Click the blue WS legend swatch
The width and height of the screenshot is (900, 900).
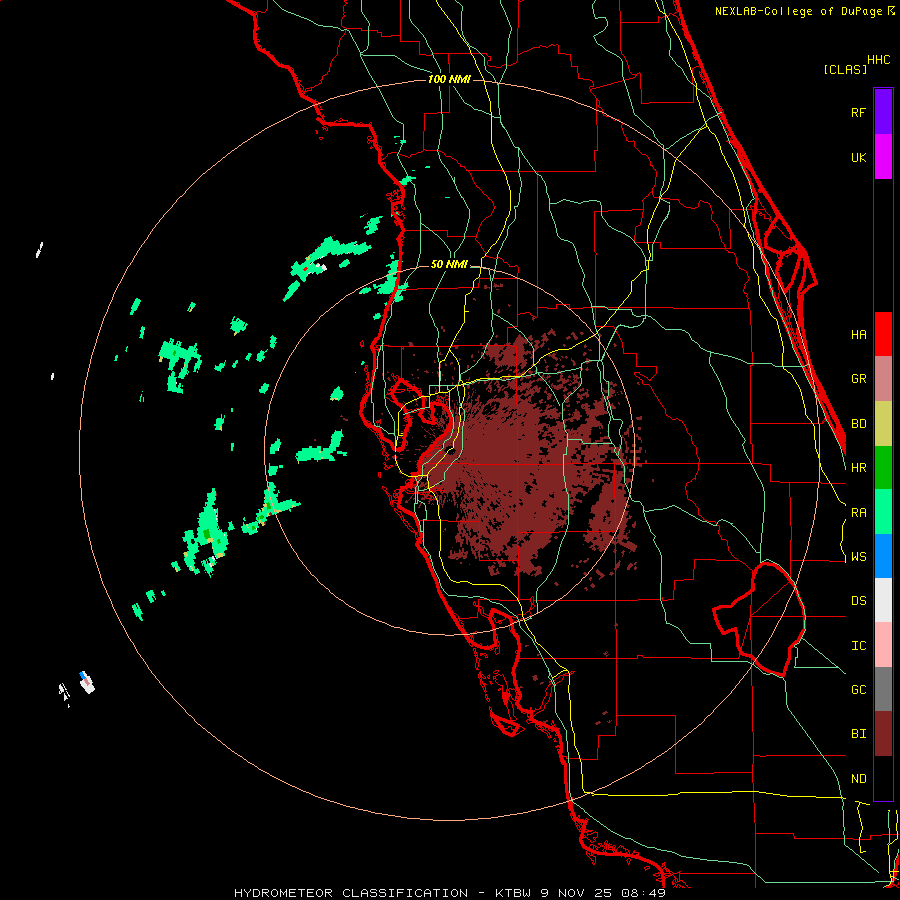883,556
